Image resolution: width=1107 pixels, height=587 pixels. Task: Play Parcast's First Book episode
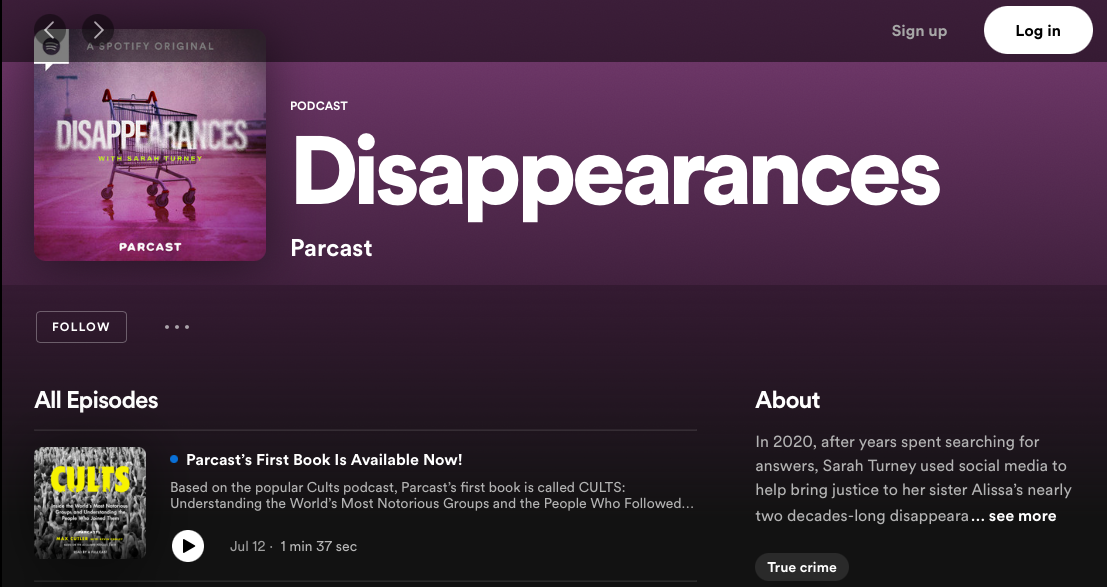(x=188, y=546)
